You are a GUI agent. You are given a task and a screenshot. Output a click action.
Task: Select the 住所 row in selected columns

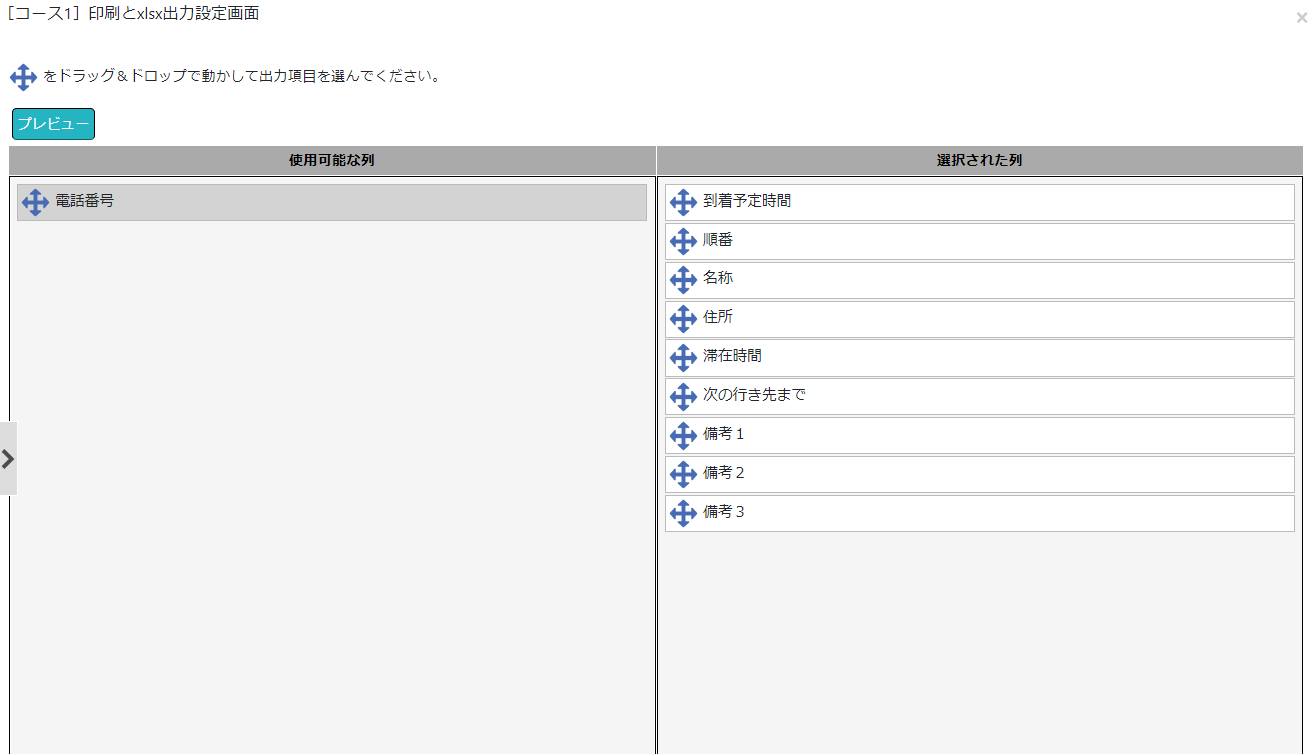tap(718, 317)
